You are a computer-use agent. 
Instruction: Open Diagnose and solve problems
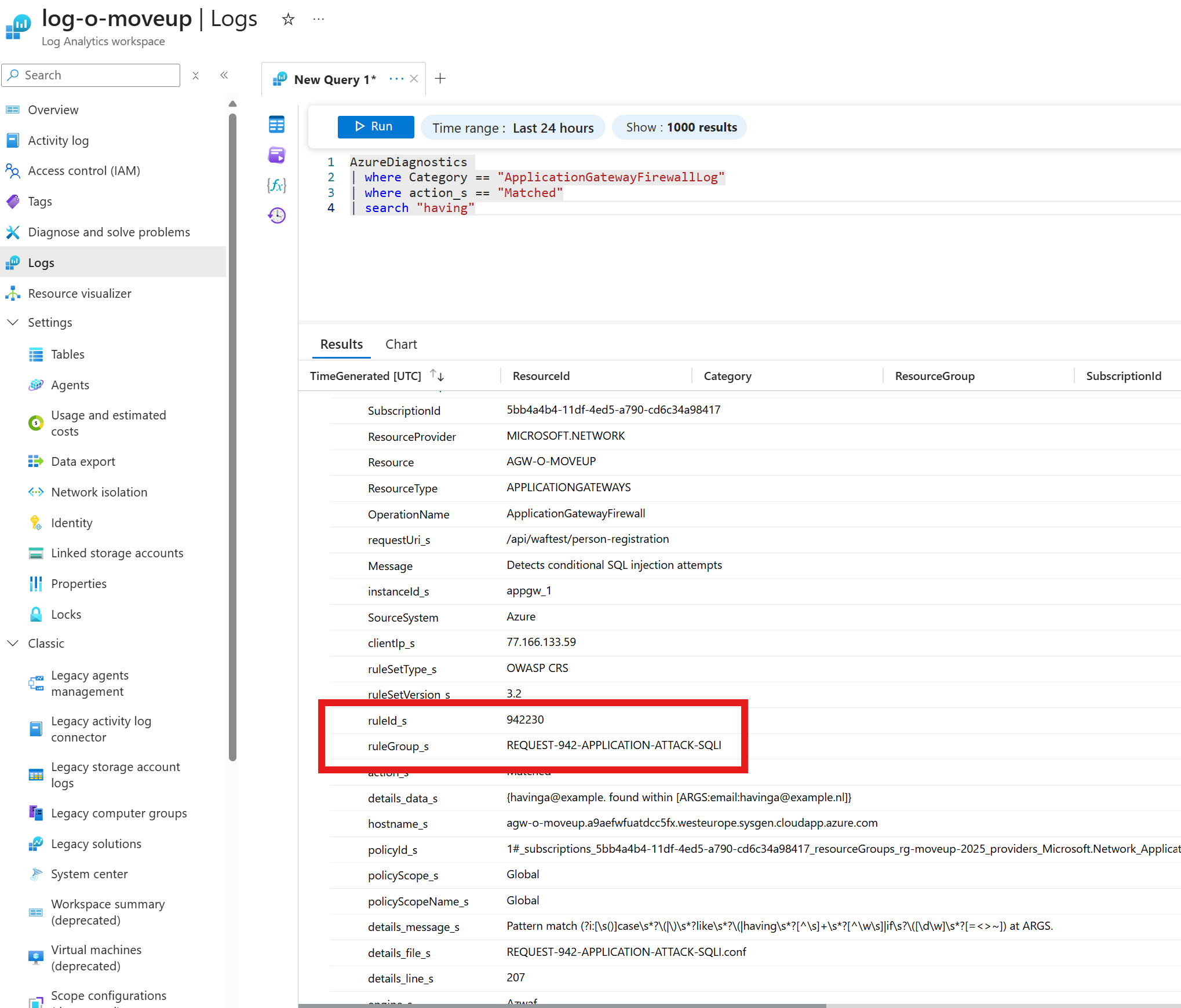[109, 232]
